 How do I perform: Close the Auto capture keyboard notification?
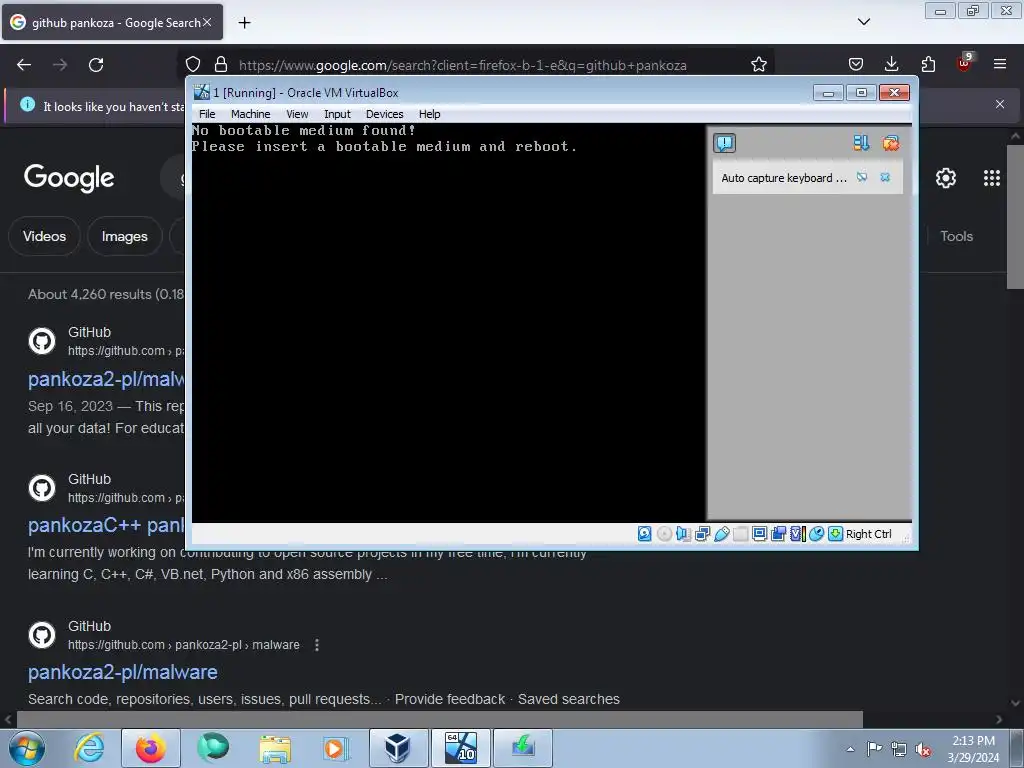(885, 178)
